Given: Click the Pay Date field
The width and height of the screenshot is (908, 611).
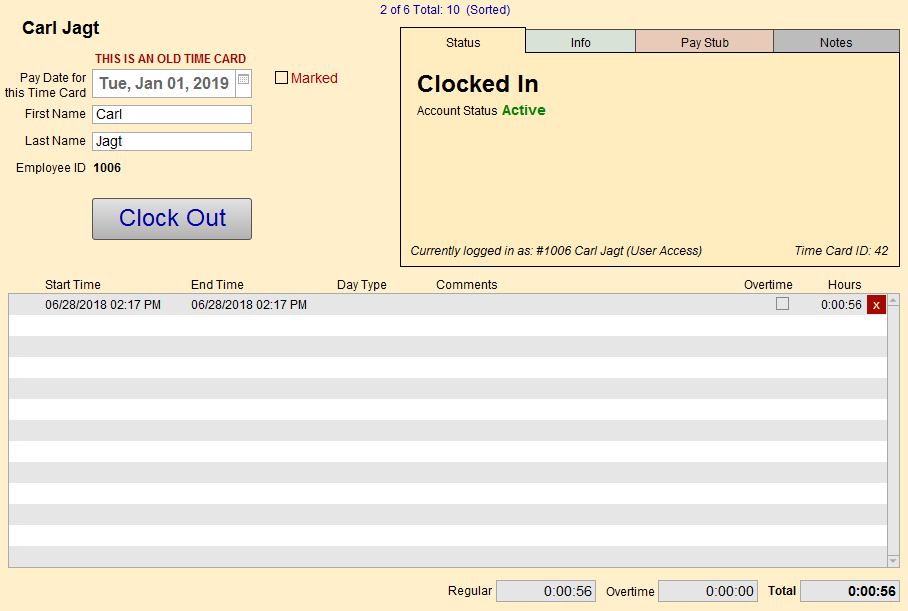Looking at the screenshot, I should click(x=164, y=84).
